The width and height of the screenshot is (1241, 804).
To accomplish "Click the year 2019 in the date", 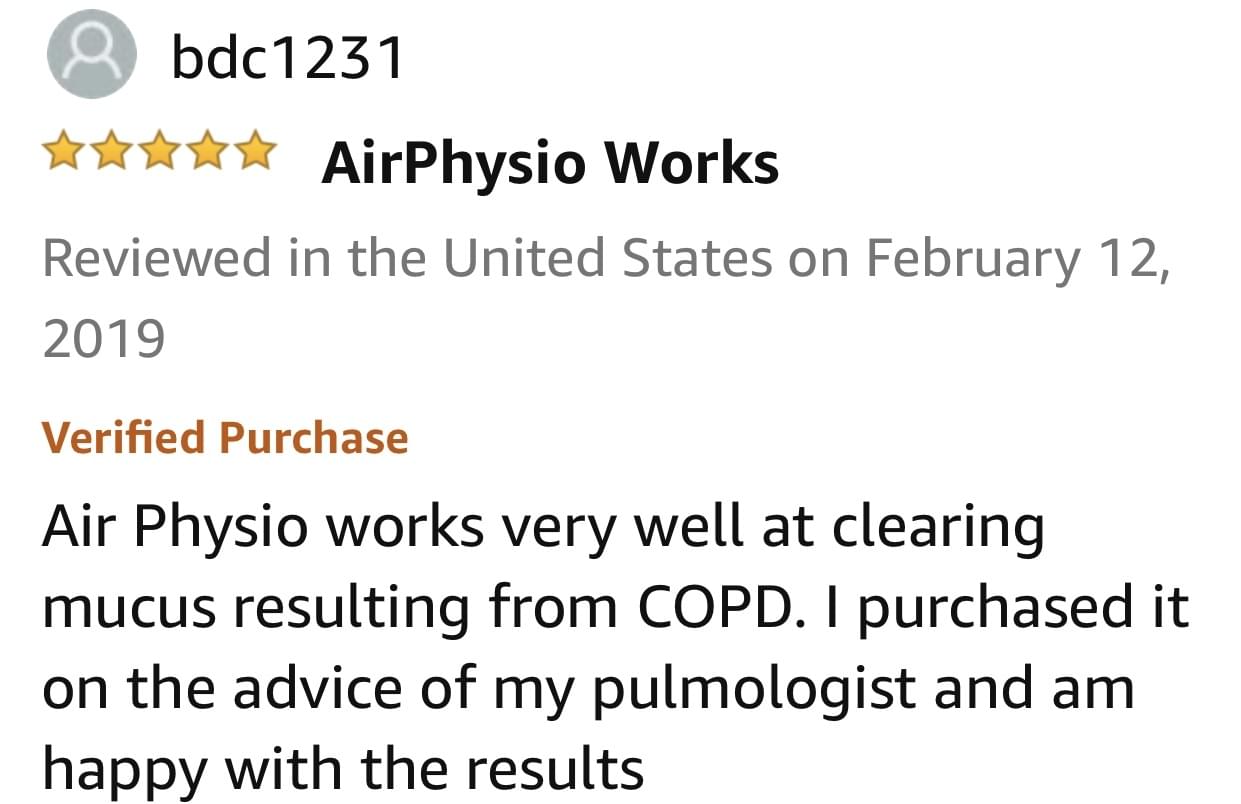I will coord(104,339).
